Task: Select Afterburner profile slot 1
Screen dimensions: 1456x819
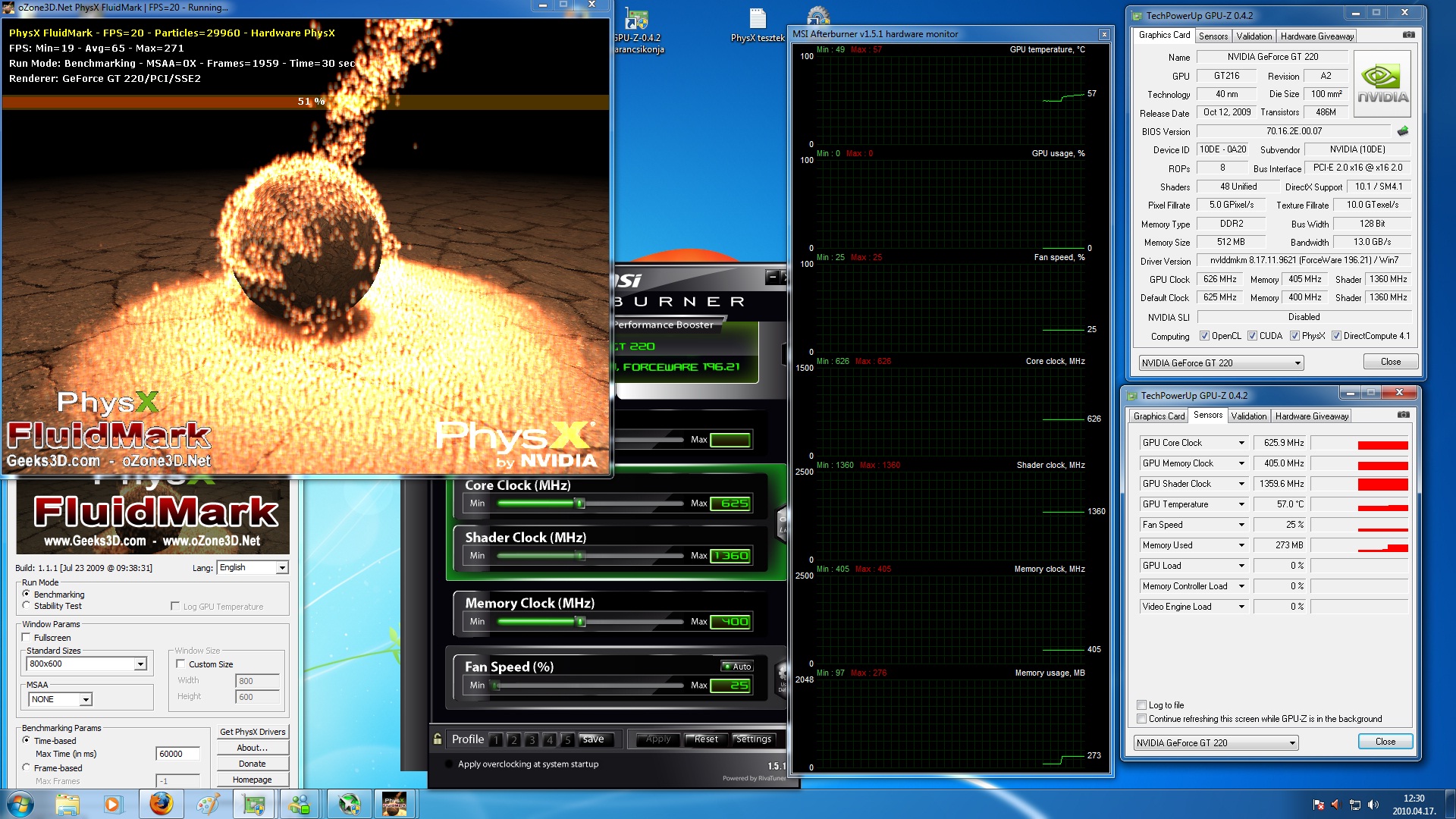Action: 495,739
